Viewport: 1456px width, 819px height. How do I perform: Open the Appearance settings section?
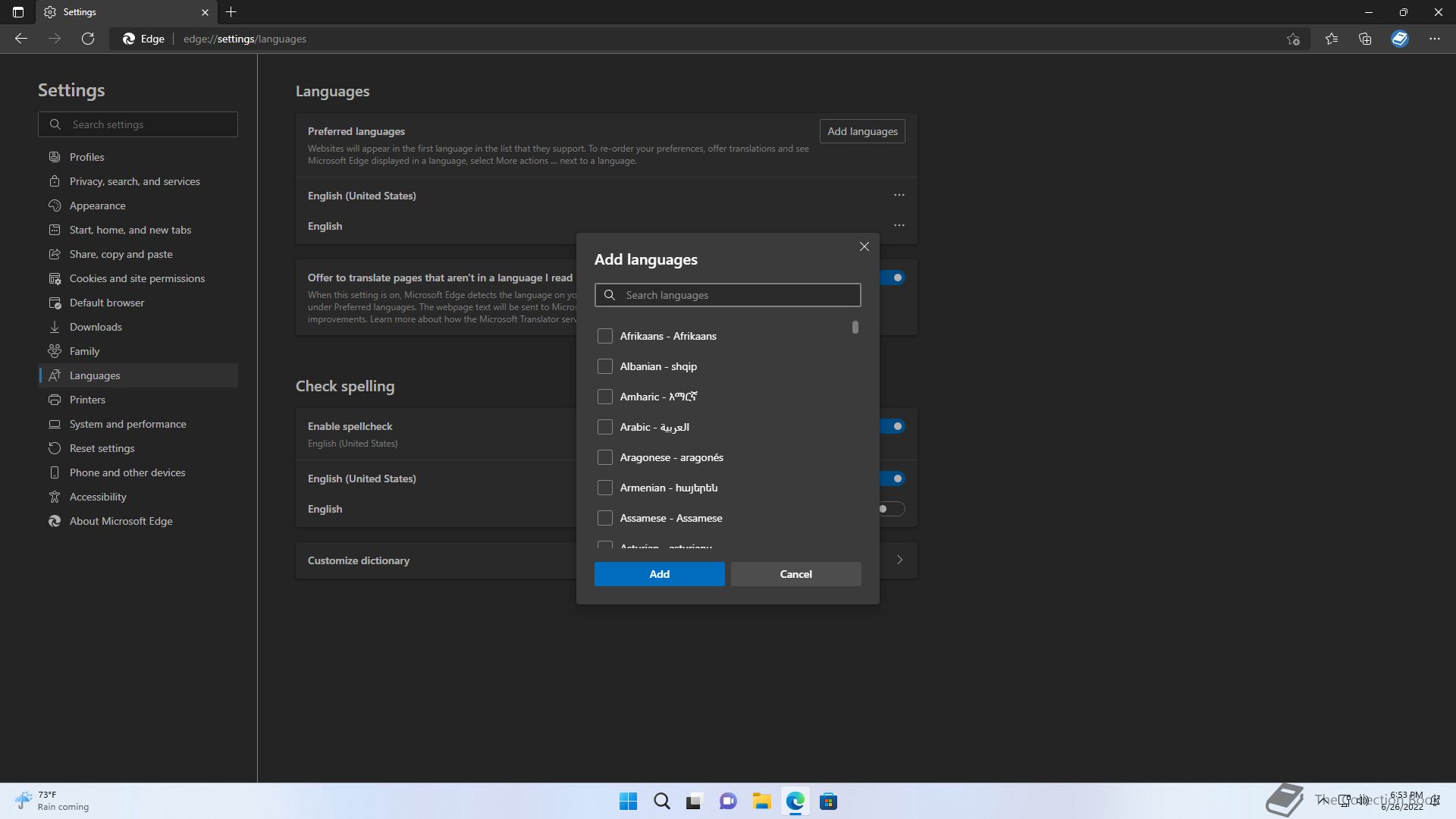point(97,206)
